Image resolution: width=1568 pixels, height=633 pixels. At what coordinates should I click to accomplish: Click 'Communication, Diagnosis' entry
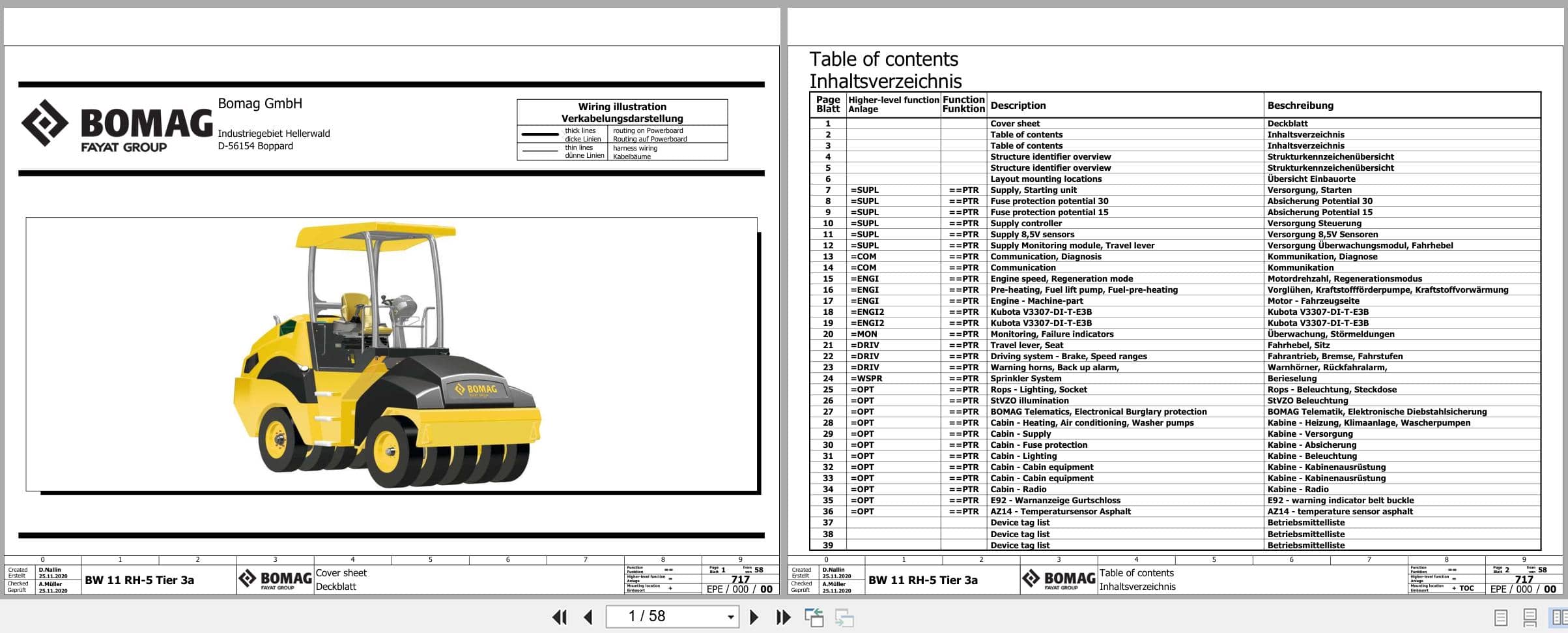pos(1046,257)
